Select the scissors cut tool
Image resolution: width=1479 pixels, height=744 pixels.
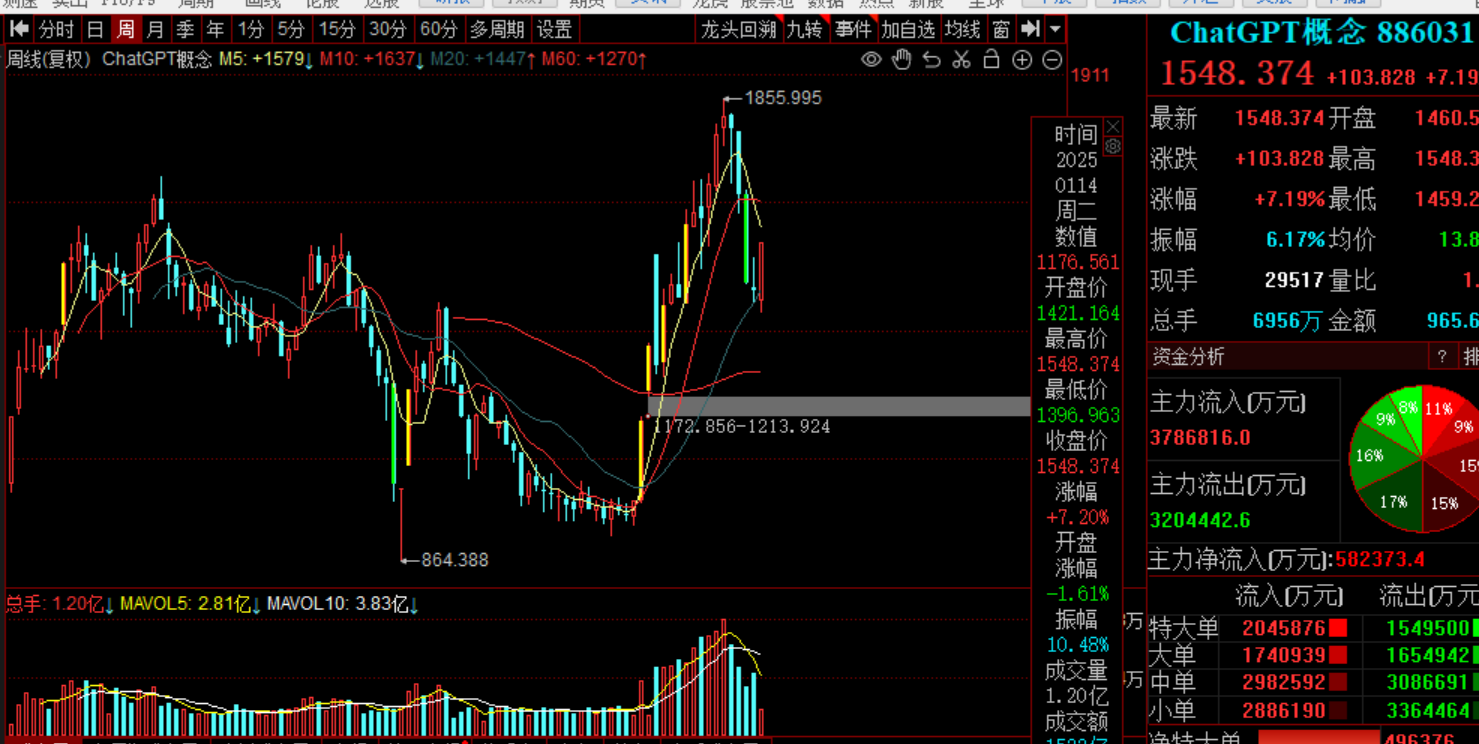pos(961,60)
